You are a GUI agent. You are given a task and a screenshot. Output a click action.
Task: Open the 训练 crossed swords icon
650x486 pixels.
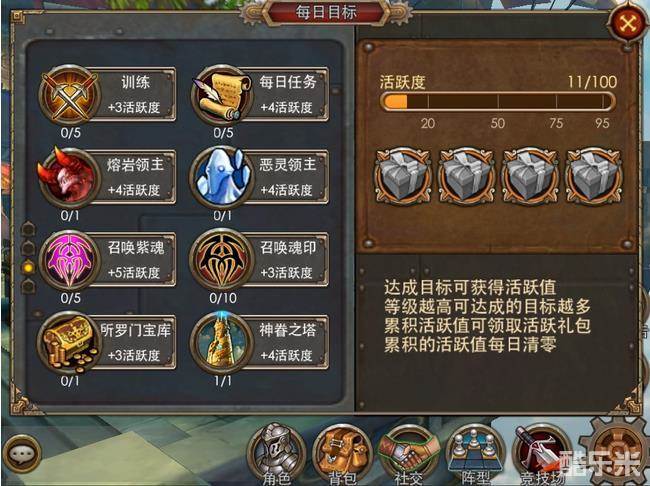pos(70,95)
